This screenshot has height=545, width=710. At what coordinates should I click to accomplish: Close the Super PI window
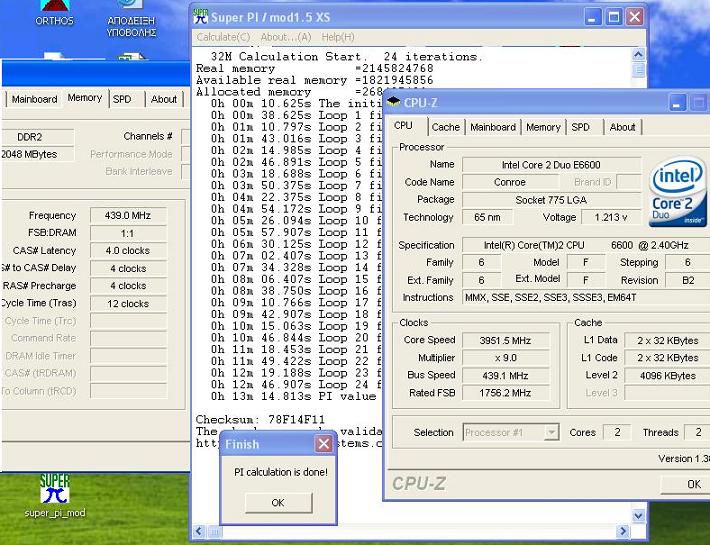[635, 17]
